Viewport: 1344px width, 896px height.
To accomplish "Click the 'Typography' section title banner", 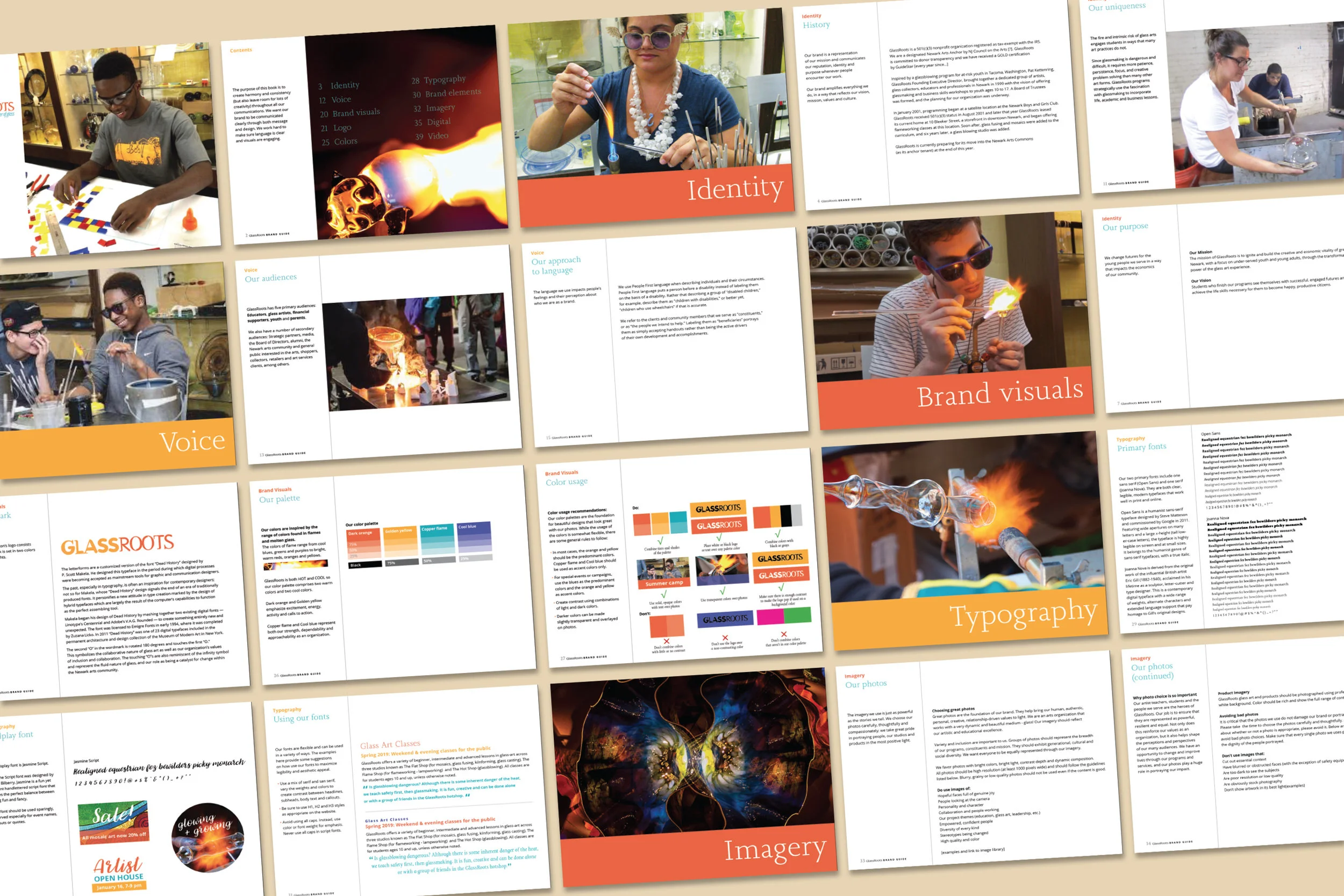I will (1023, 615).
